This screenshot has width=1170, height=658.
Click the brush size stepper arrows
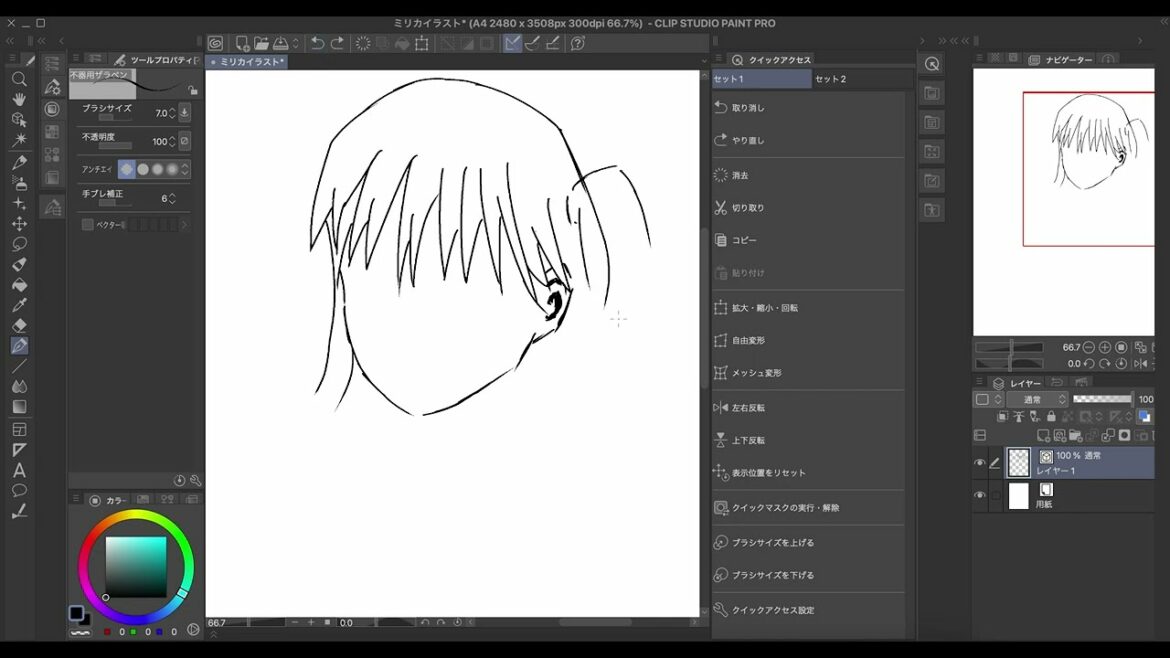[172, 113]
